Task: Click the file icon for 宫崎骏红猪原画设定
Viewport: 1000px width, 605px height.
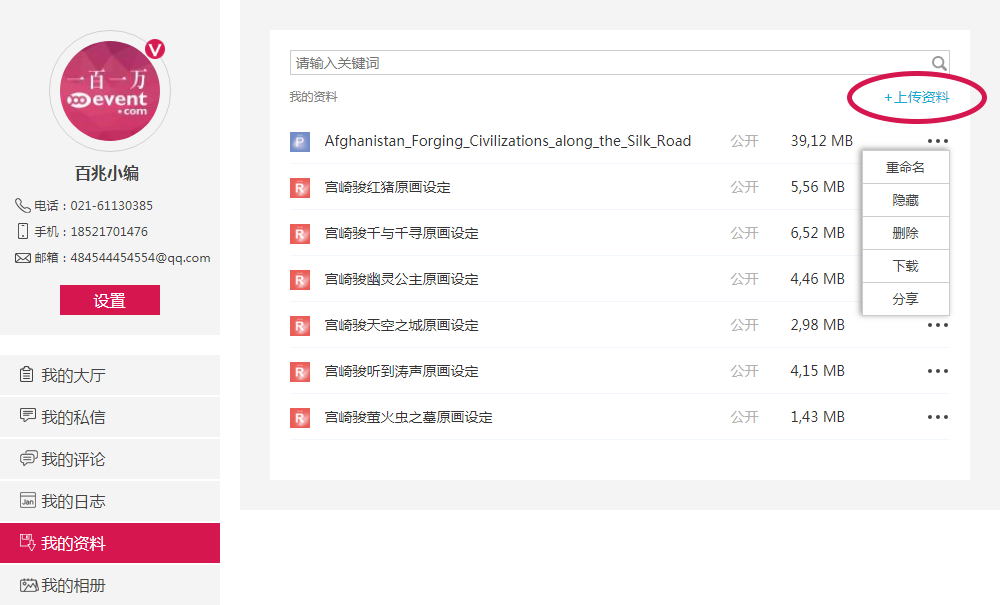Action: [300, 187]
